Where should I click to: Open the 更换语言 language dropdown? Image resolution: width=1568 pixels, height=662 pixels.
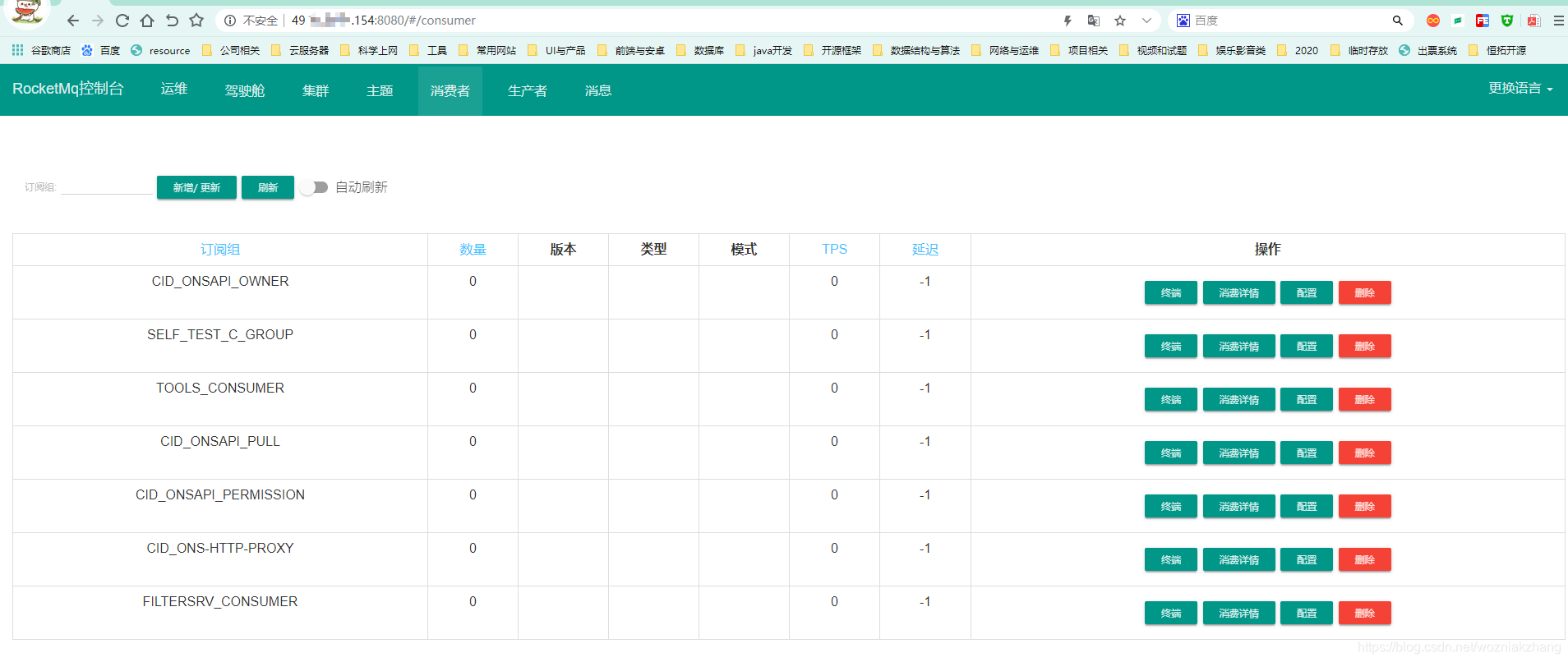1520,89
